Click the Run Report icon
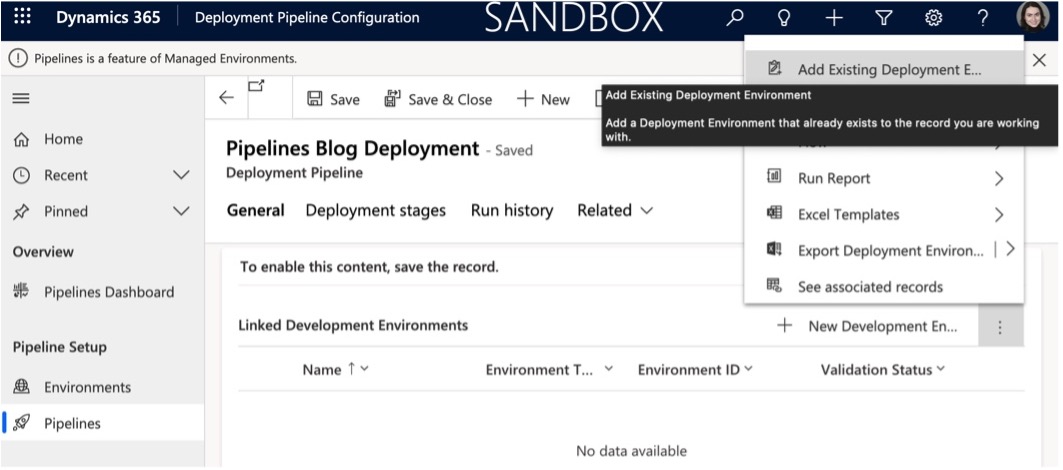Screen dimensions: 1063x470 pyautogui.click(x=774, y=178)
